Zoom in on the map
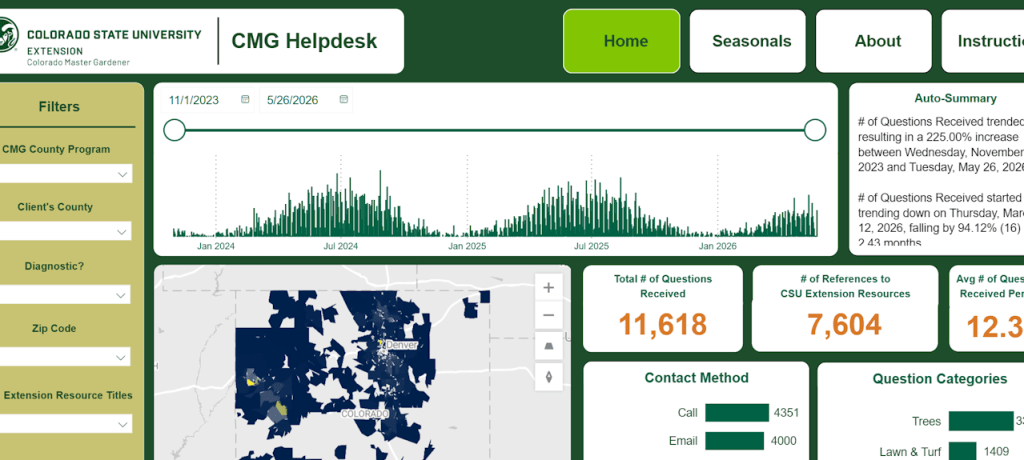Viewport: 1024px width, 460px height. (549, 288)
